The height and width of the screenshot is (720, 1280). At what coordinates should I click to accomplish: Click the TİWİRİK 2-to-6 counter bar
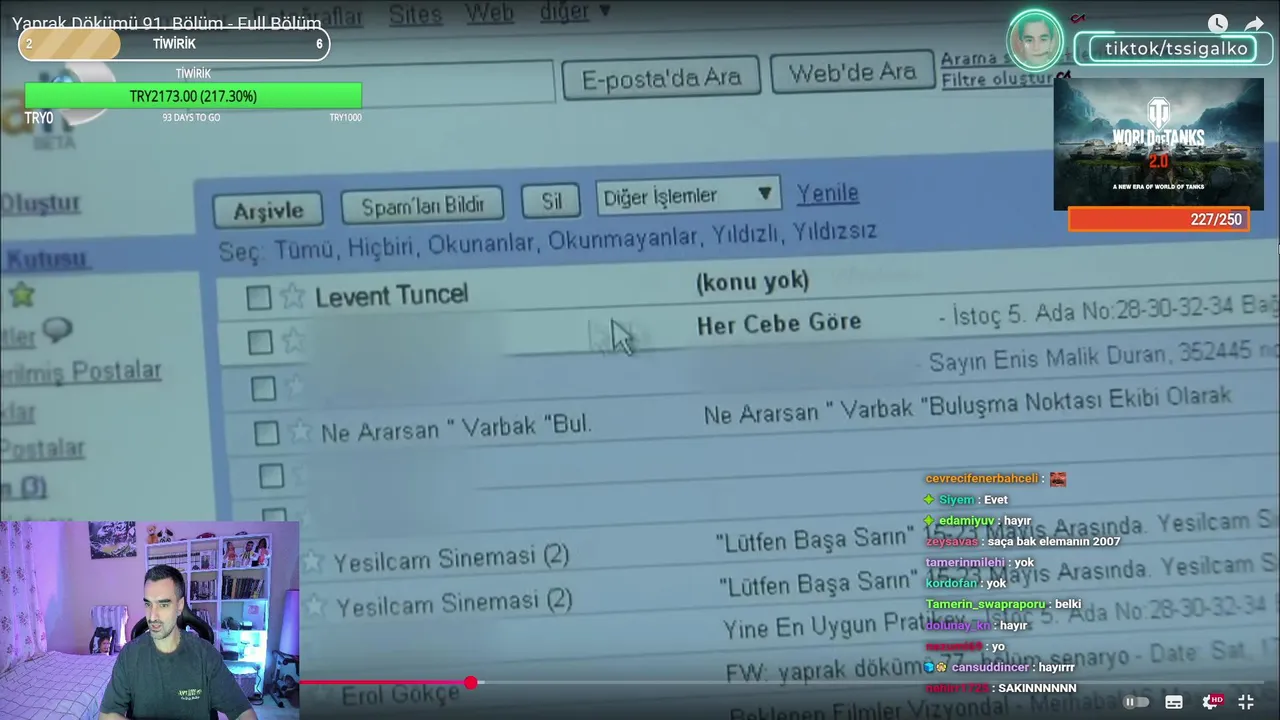pos(174,44)
